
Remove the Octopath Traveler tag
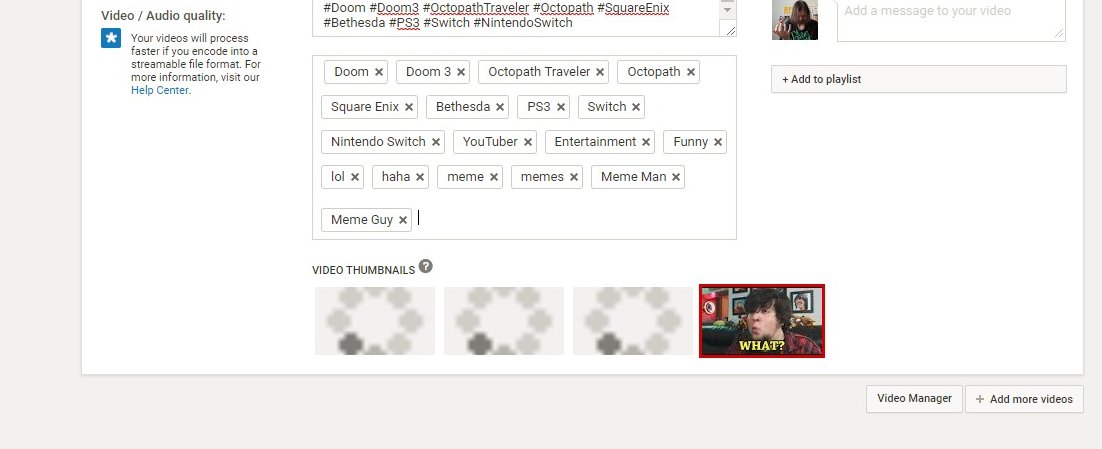pyautogui.click(x=600, y=72)
